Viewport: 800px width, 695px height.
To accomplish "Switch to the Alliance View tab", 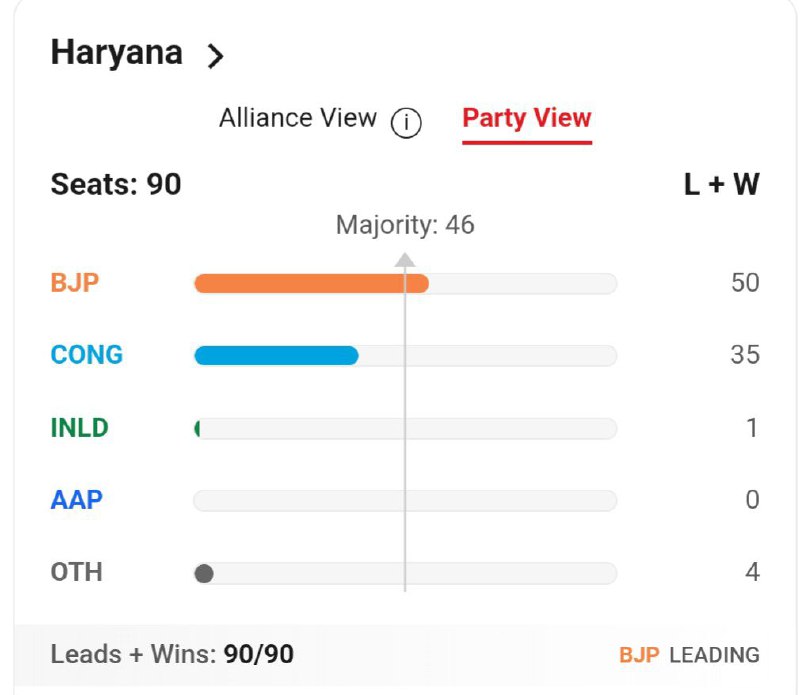I will click(x=298, y=118).
